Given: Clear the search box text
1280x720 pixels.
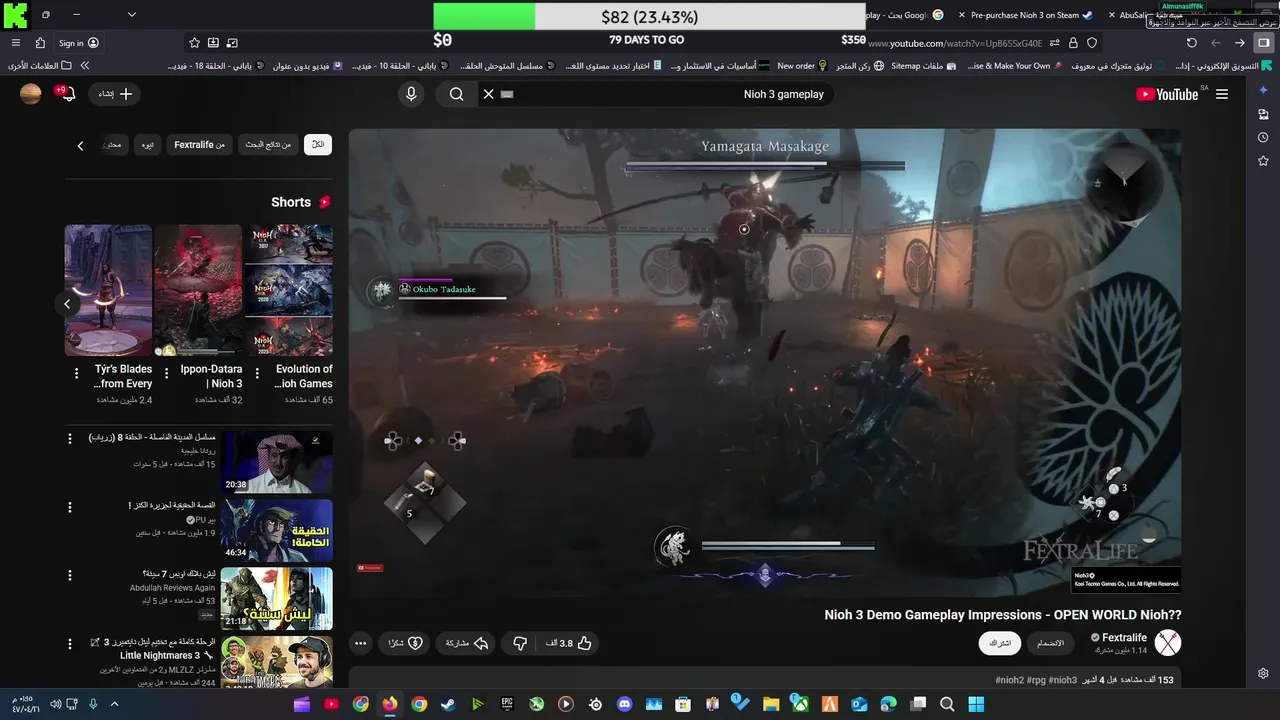Looking at the screenshot, I should [x=488, y=94].
